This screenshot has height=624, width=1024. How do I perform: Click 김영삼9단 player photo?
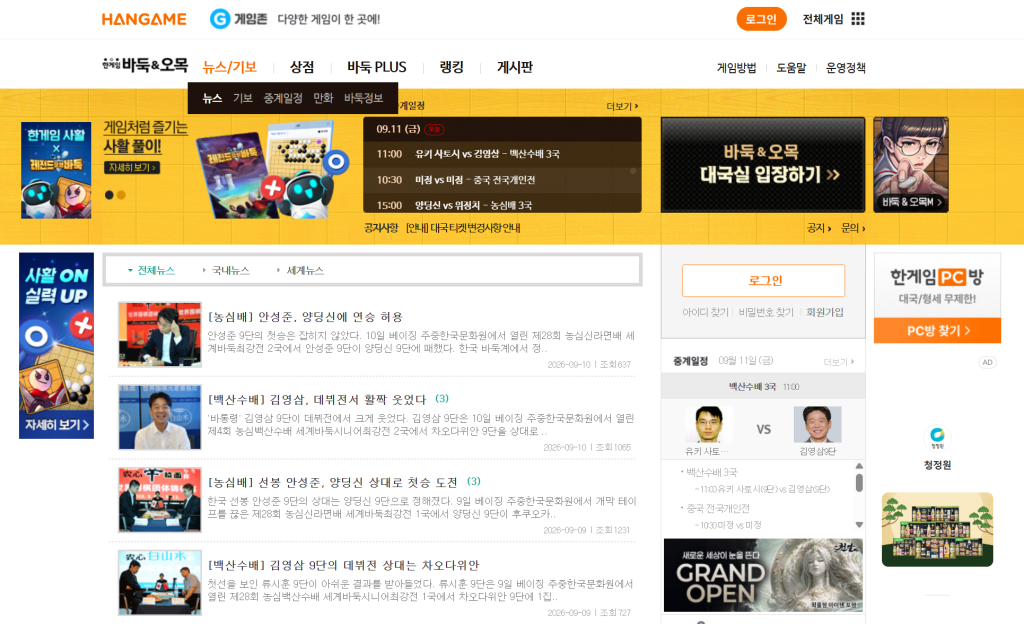[x=818, y=425]
